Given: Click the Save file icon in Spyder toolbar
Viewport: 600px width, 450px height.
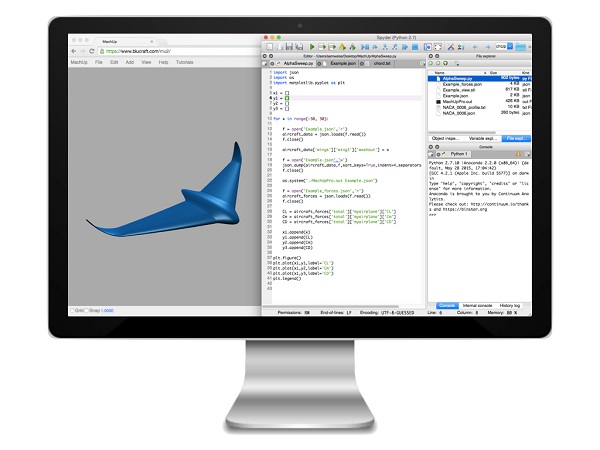Looking at the screenshot, I should [x=289, y=47].
